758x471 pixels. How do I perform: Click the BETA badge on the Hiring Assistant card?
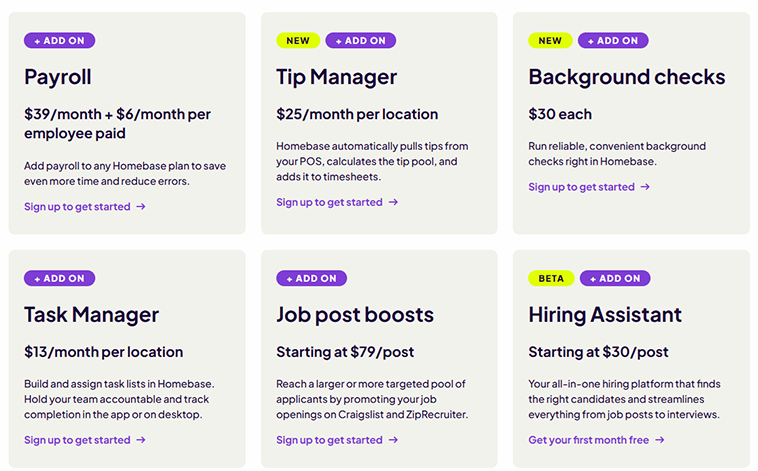click(x=551, y=278)
